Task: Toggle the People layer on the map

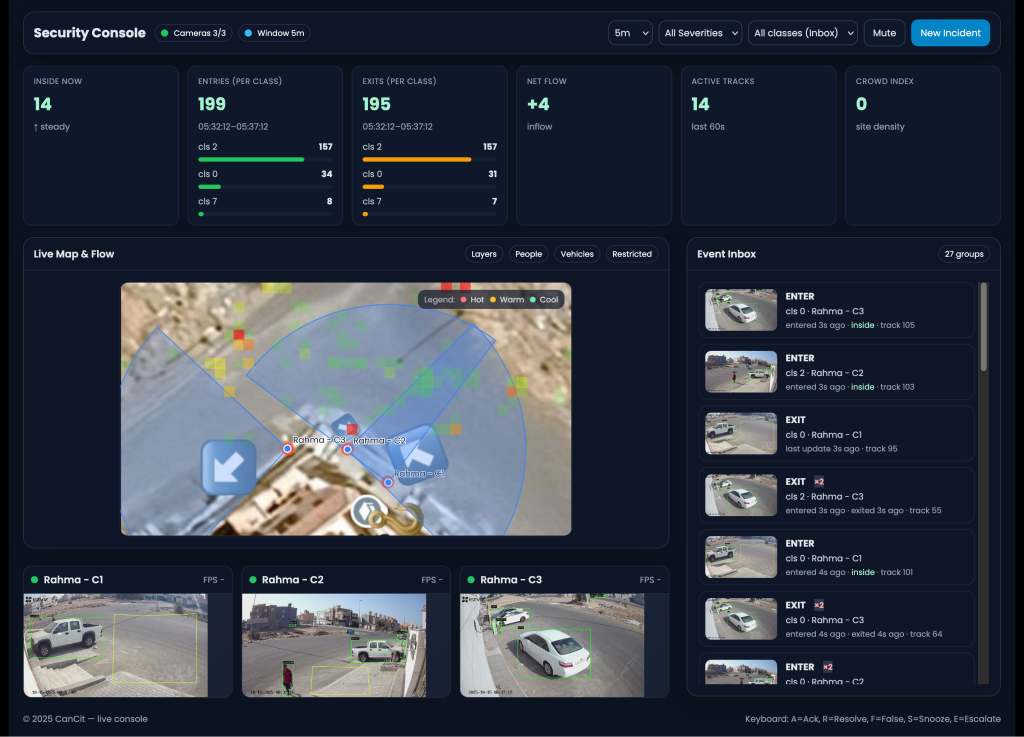Action: pyautogui.click(x=528, y=254)
